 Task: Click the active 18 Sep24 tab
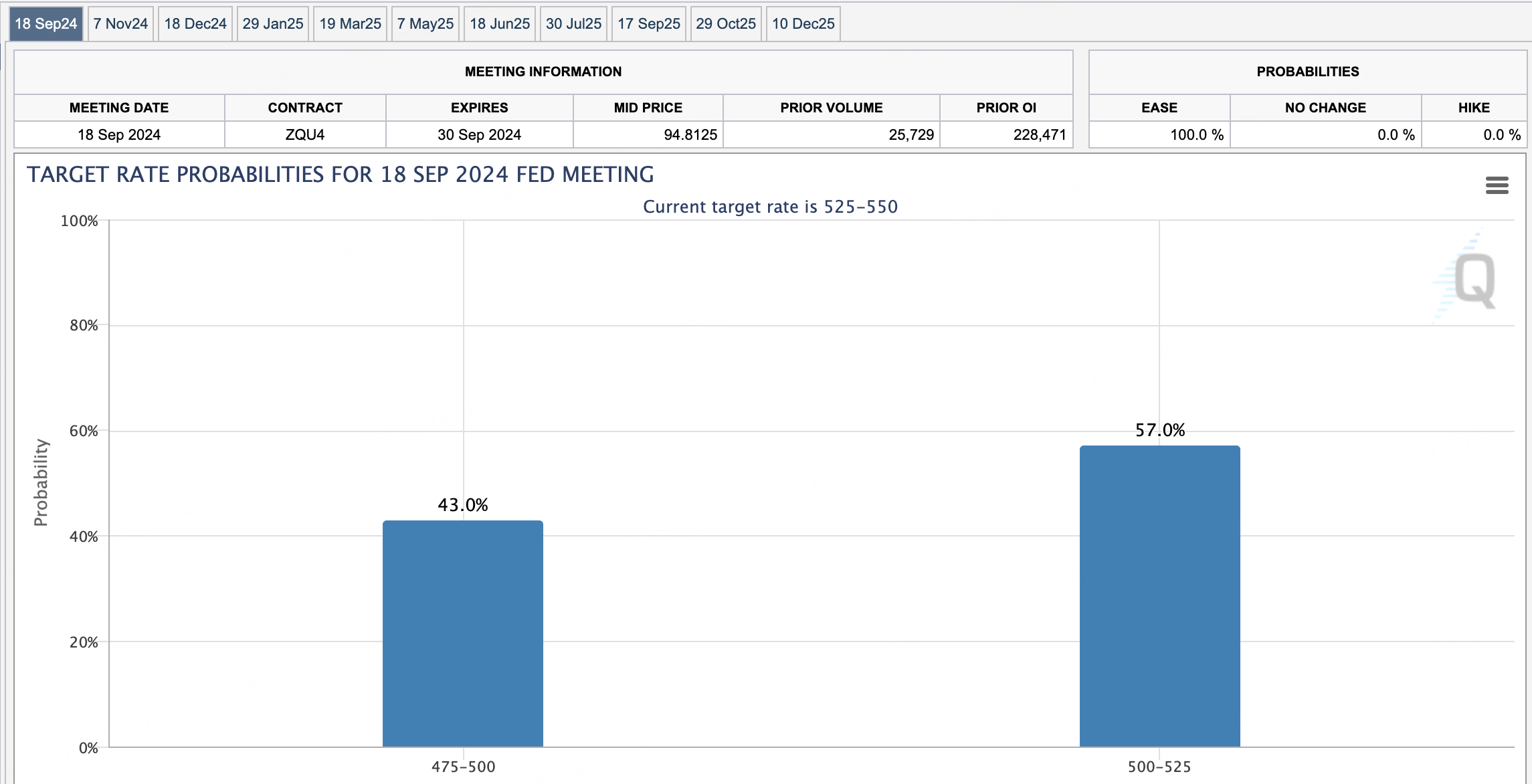click(46, 24)
